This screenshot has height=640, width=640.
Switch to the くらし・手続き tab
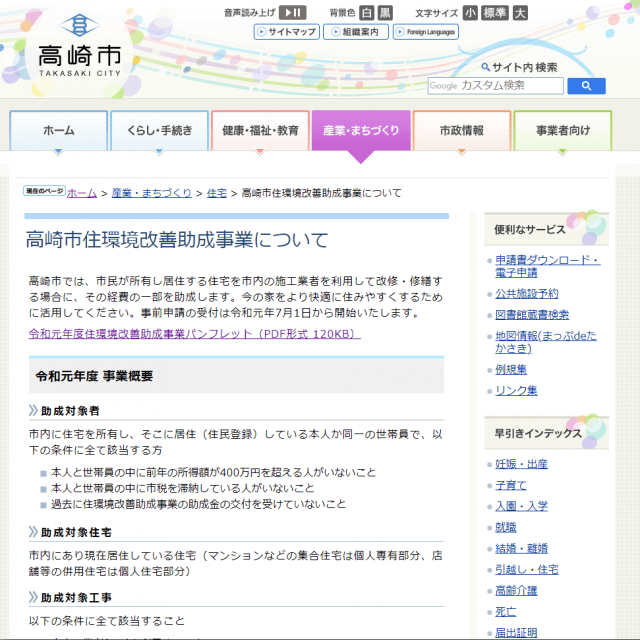click(x=159, y=131)
